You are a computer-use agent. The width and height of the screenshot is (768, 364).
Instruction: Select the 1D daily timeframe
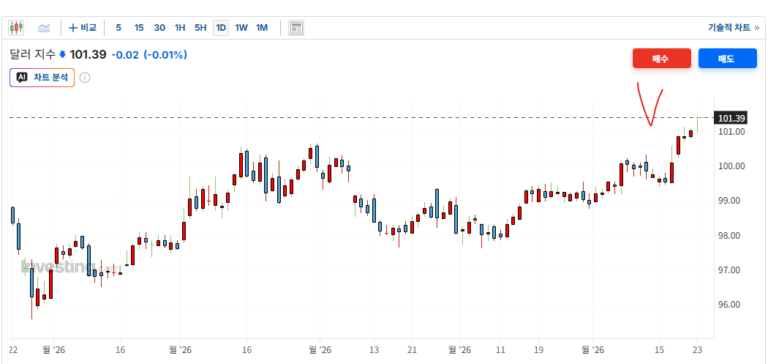click(221, 28)
